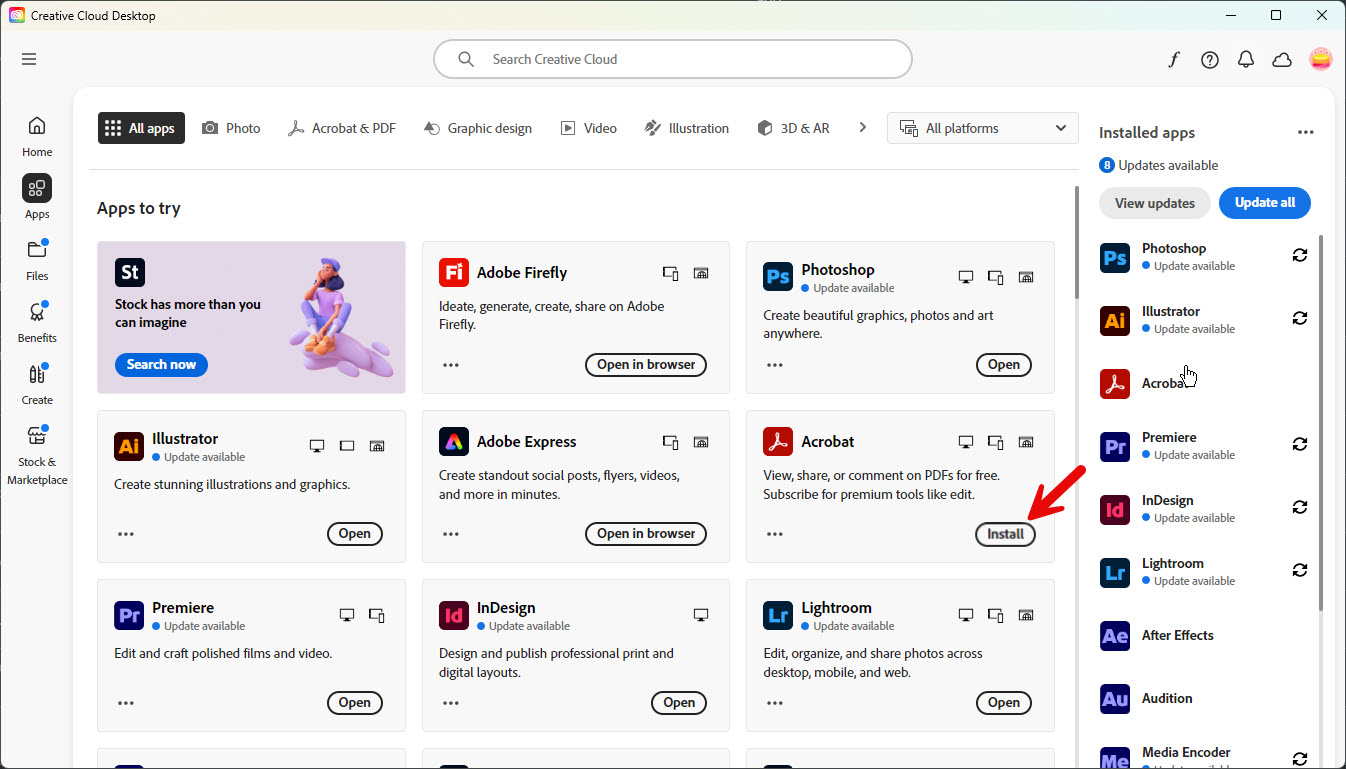Click the 'Apps to try' heading
The height and width of the screenshot is (769, 1346).
(139, 208)
